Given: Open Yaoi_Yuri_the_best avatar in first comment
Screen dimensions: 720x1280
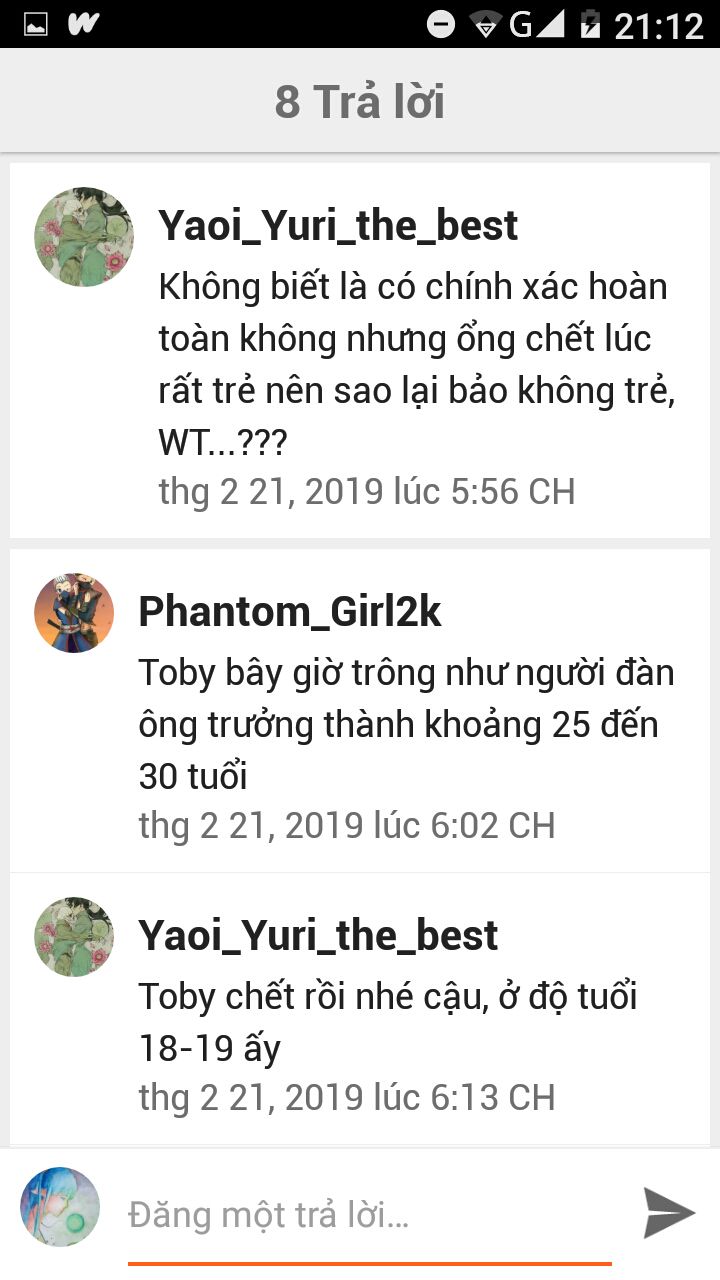Looking at the screenshot, I should point(84,236).
